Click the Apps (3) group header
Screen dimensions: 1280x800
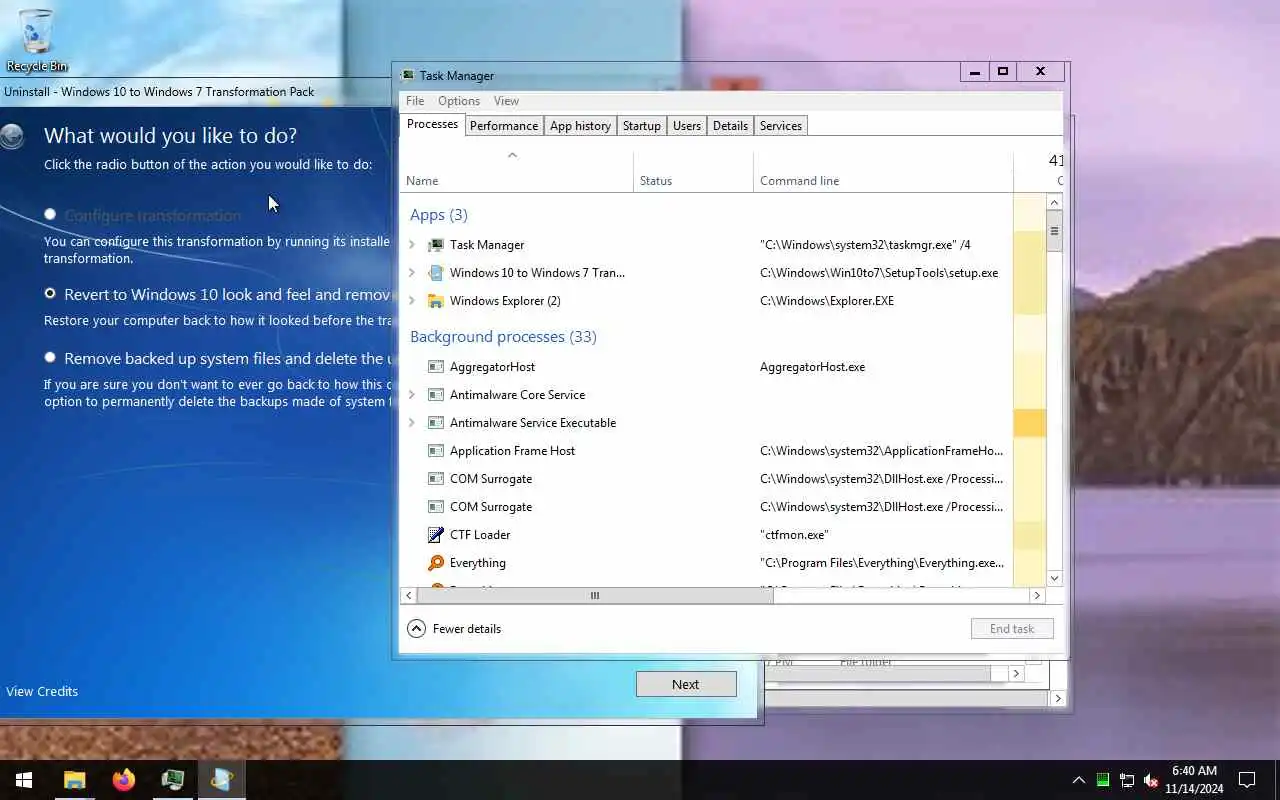pyautogui.click(x=439, y=215)
